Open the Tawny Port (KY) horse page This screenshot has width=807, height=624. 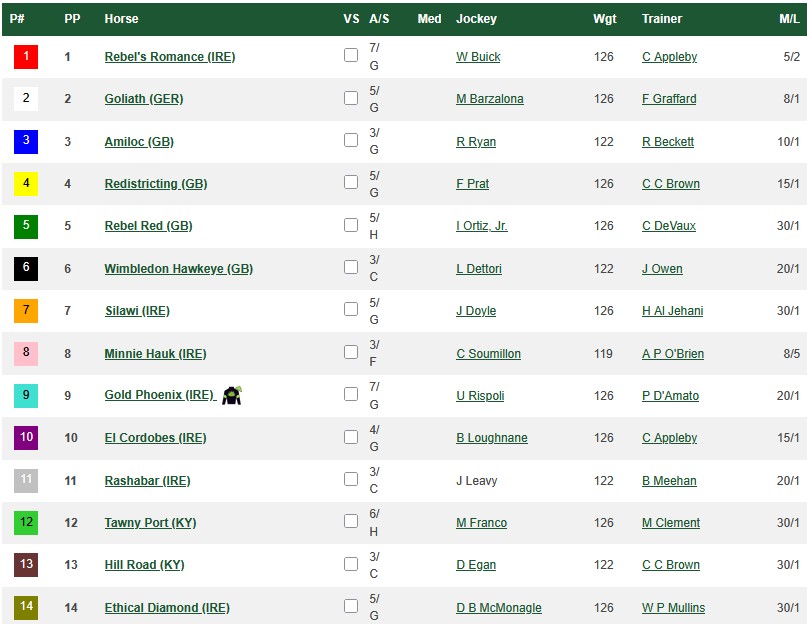click(150, 523)
